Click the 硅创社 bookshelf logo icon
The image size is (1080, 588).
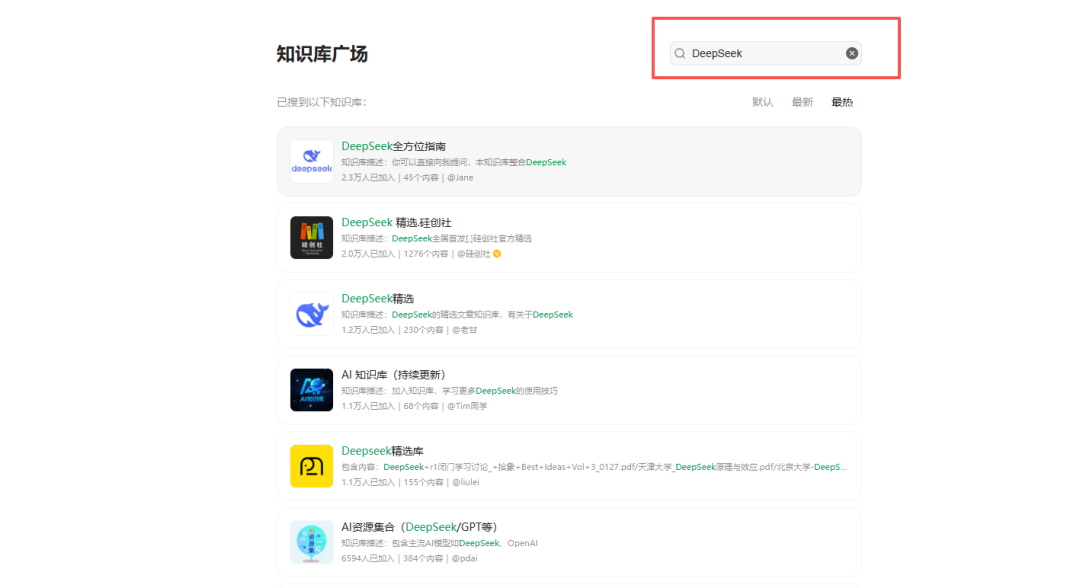(311, 238)
